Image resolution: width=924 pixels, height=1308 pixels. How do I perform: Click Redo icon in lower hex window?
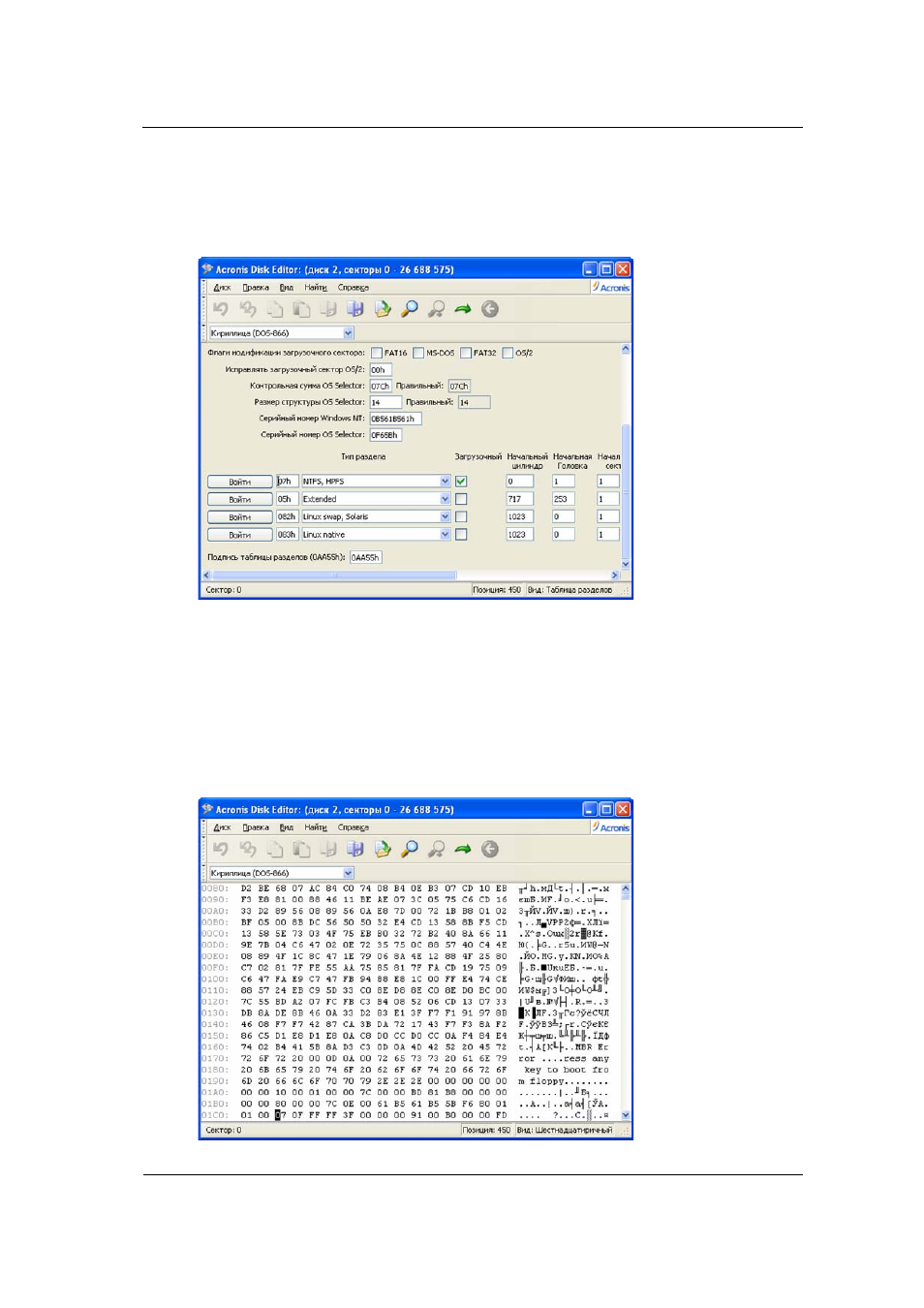coord(248,849)
